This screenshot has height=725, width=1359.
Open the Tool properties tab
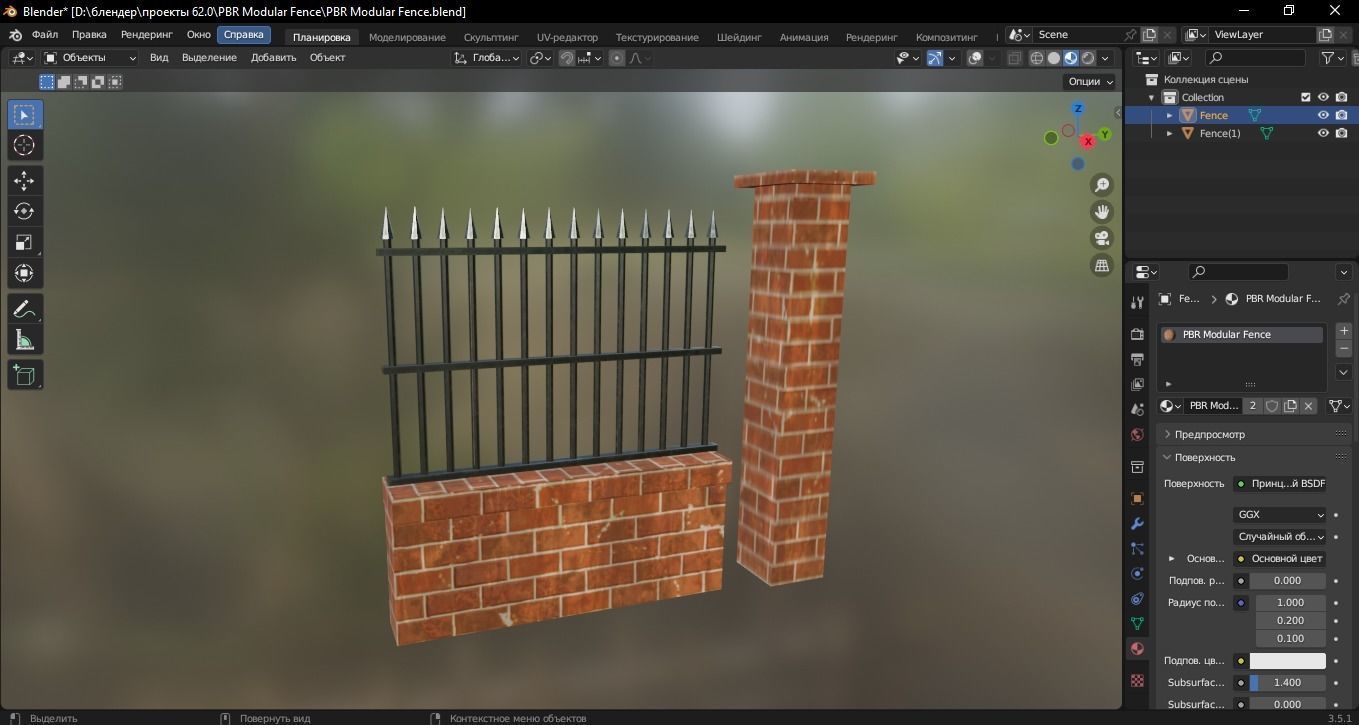coord(1137,303)
